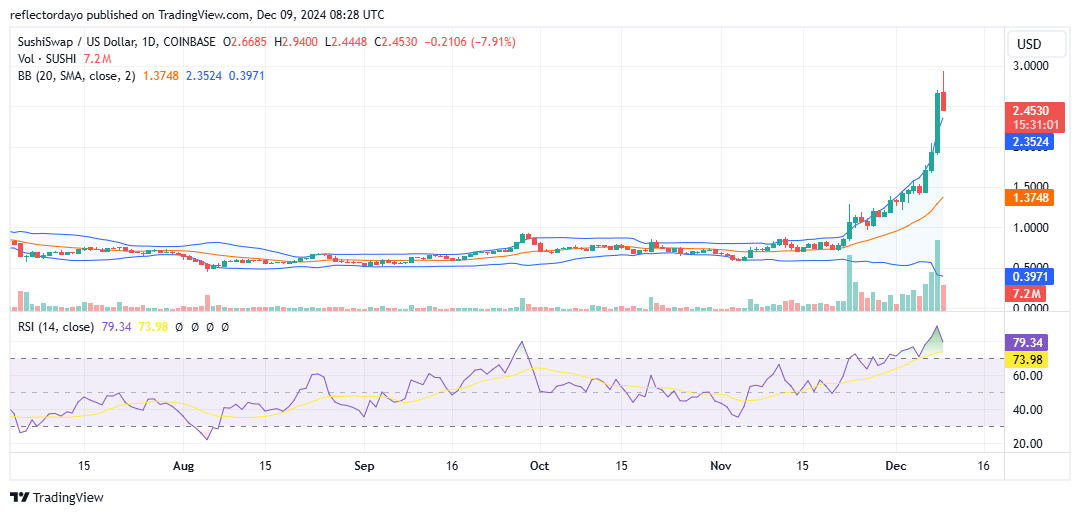
Task: Click the 1.3748 value in the BB legend
Action: point(159,75)
